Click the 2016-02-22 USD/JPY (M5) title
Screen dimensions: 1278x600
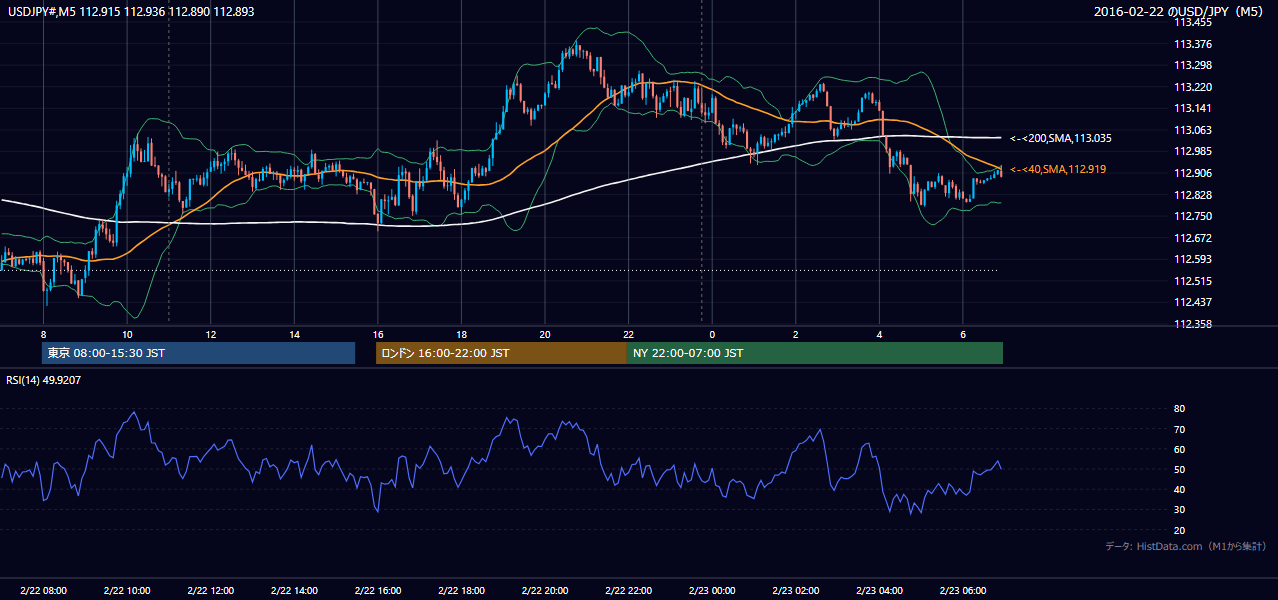[x=1180, y=11]
